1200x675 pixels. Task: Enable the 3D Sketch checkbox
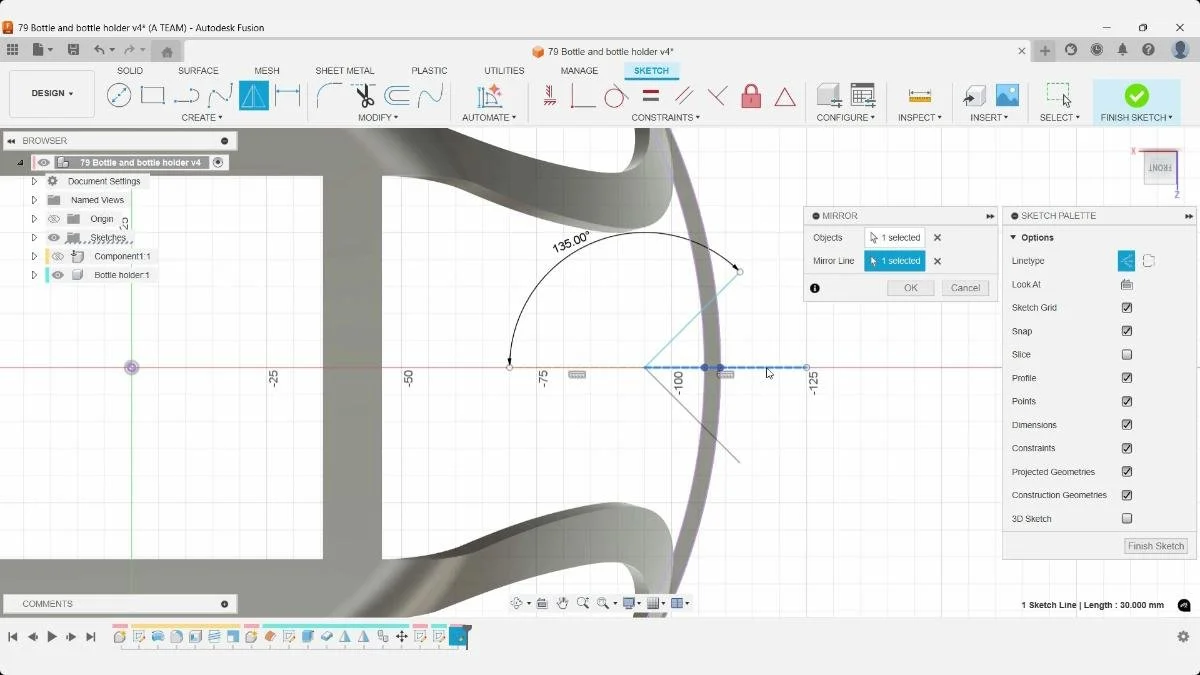click(1127, 519)
